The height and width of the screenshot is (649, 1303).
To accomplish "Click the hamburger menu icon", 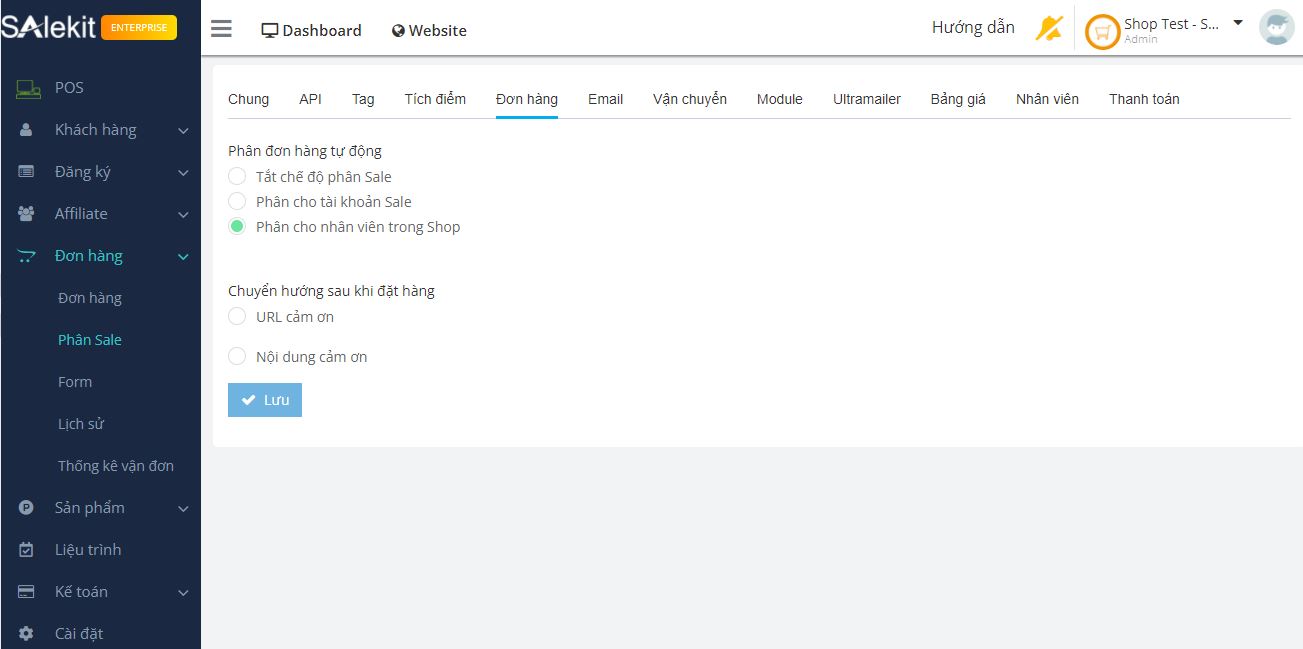I will coord(221,29).
